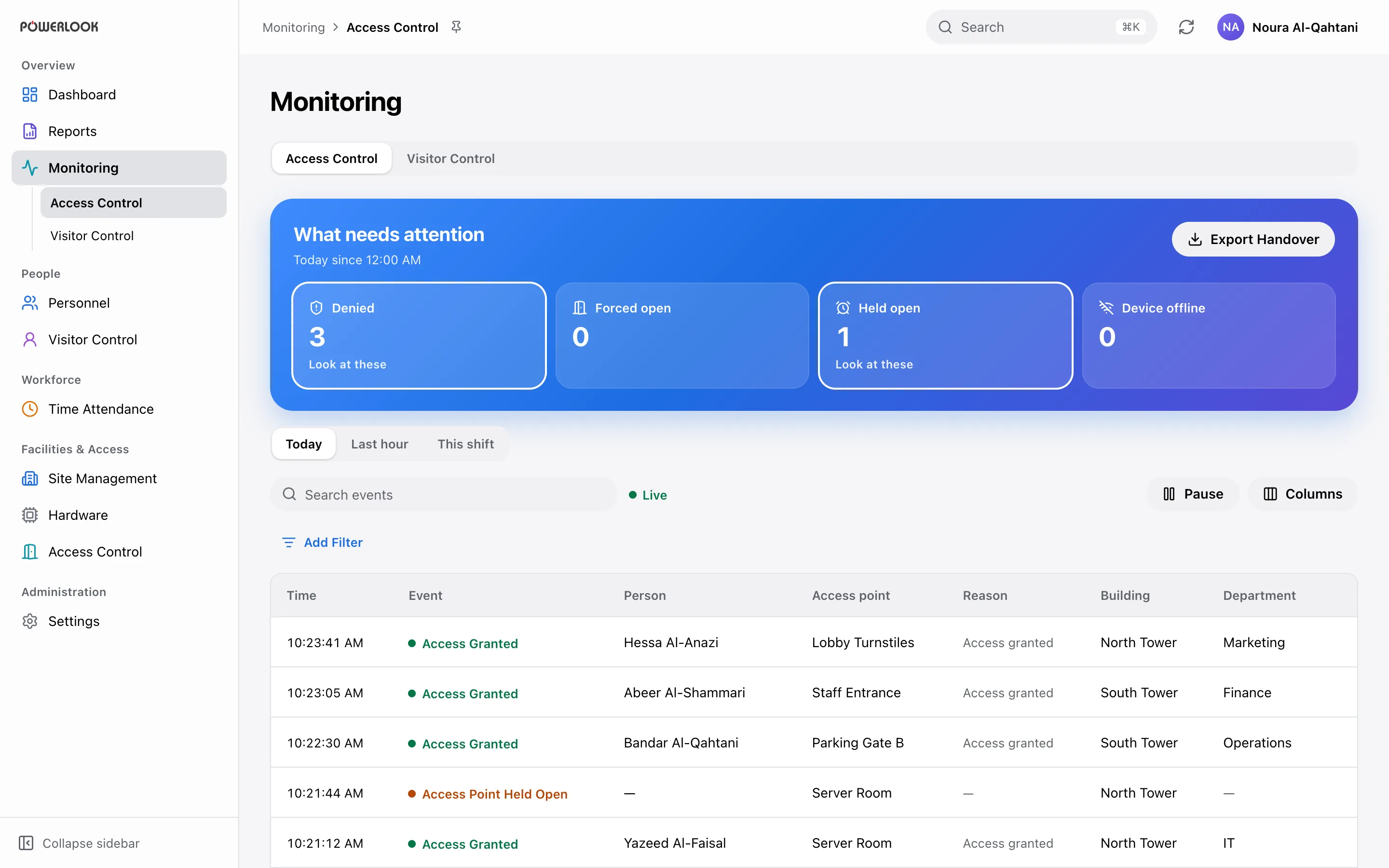The height and width of the screenshot is (868, 1389).
Task: Open the Reports page icon
Action: (x=30, y=132)
